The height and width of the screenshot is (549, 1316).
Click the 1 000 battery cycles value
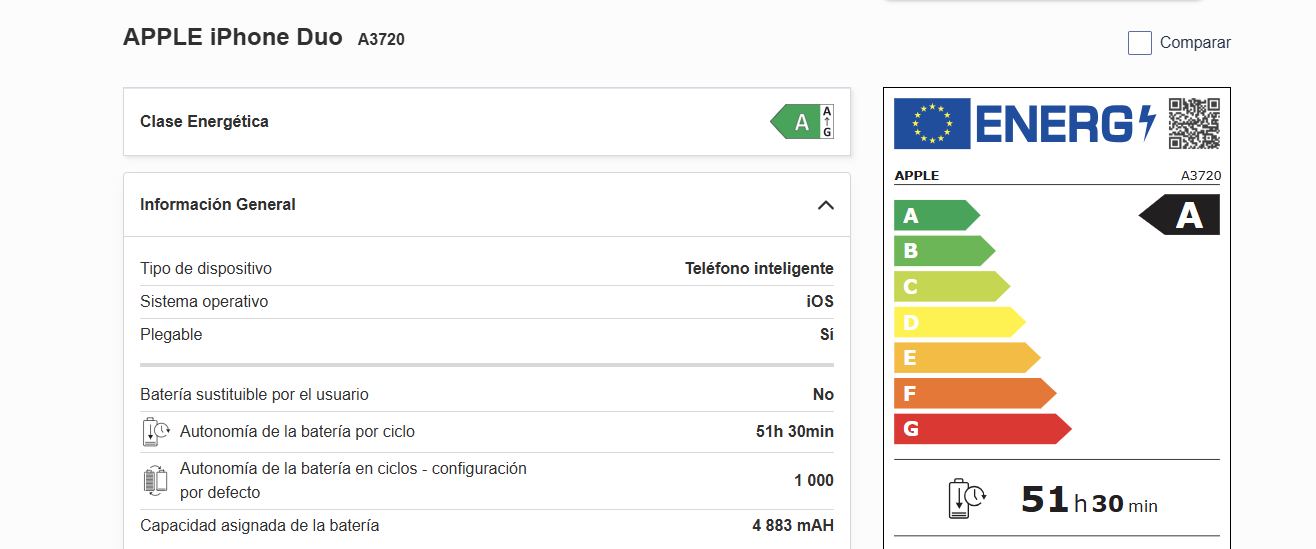(814, 481)
